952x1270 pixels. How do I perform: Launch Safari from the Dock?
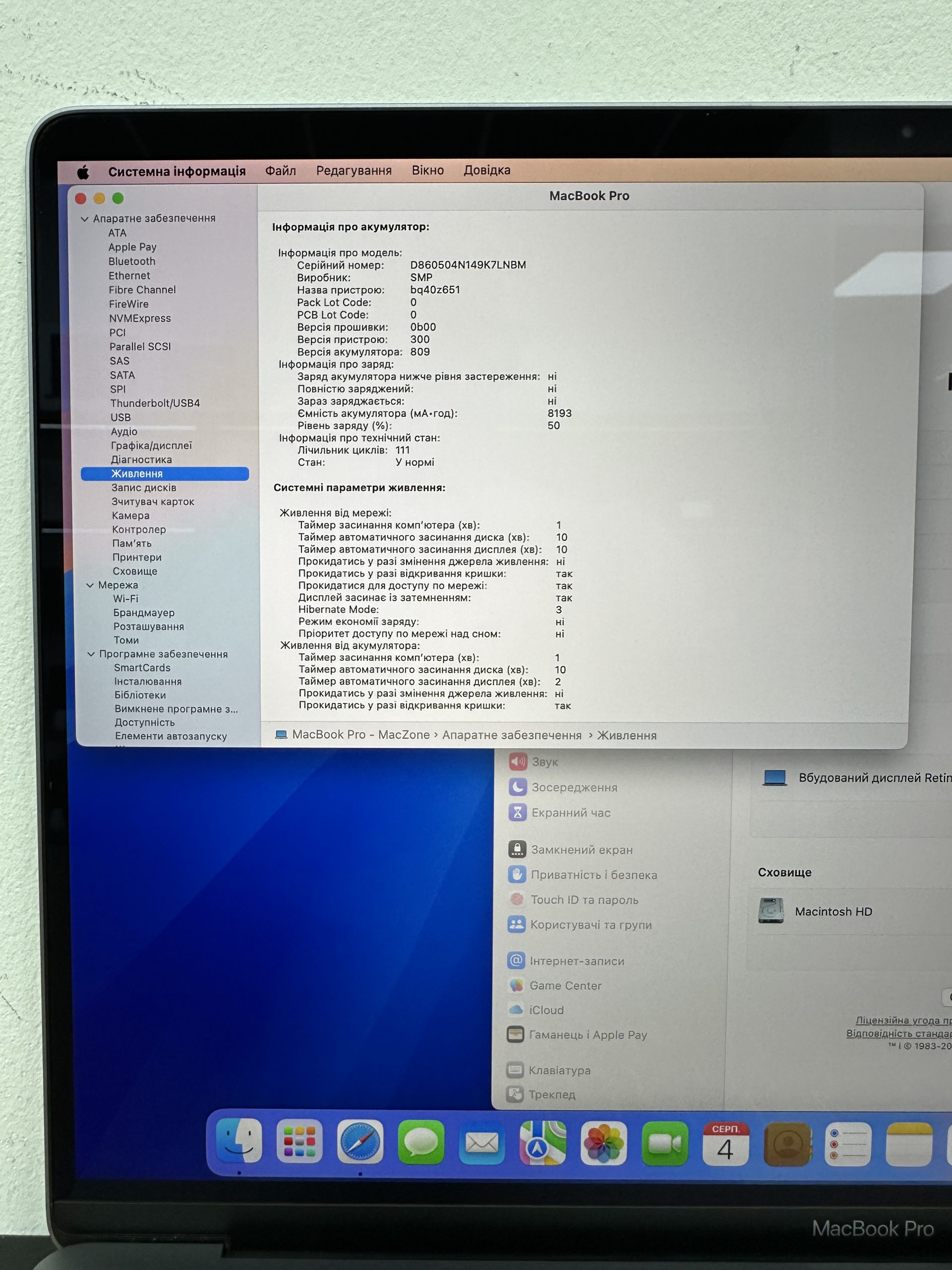pos(360,1142)
